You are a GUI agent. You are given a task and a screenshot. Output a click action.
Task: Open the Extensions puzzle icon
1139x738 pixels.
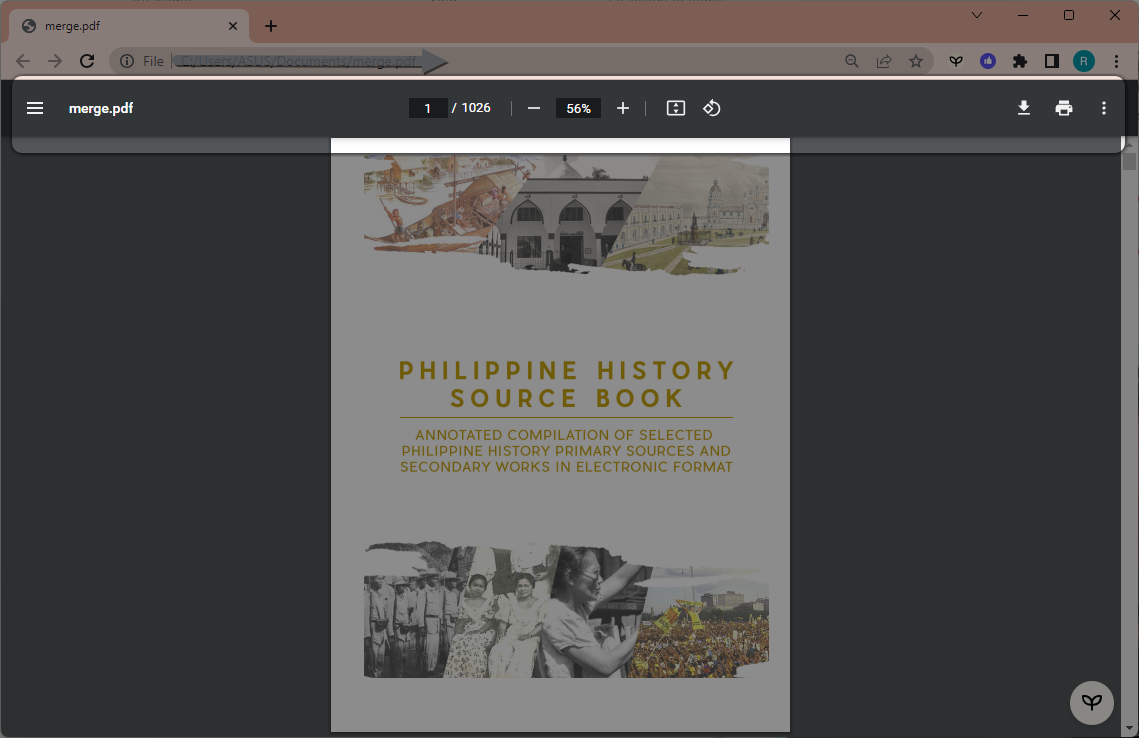click(x=1020, y=61)
